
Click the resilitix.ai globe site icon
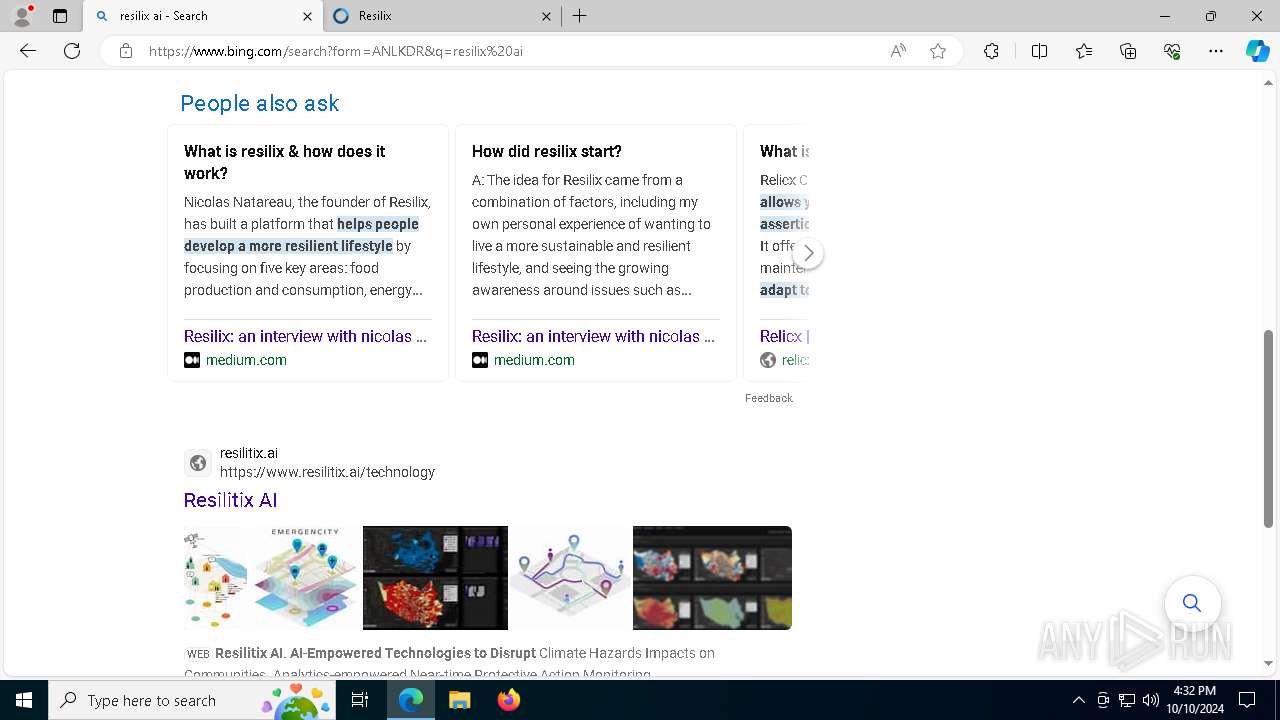point(198,463)
